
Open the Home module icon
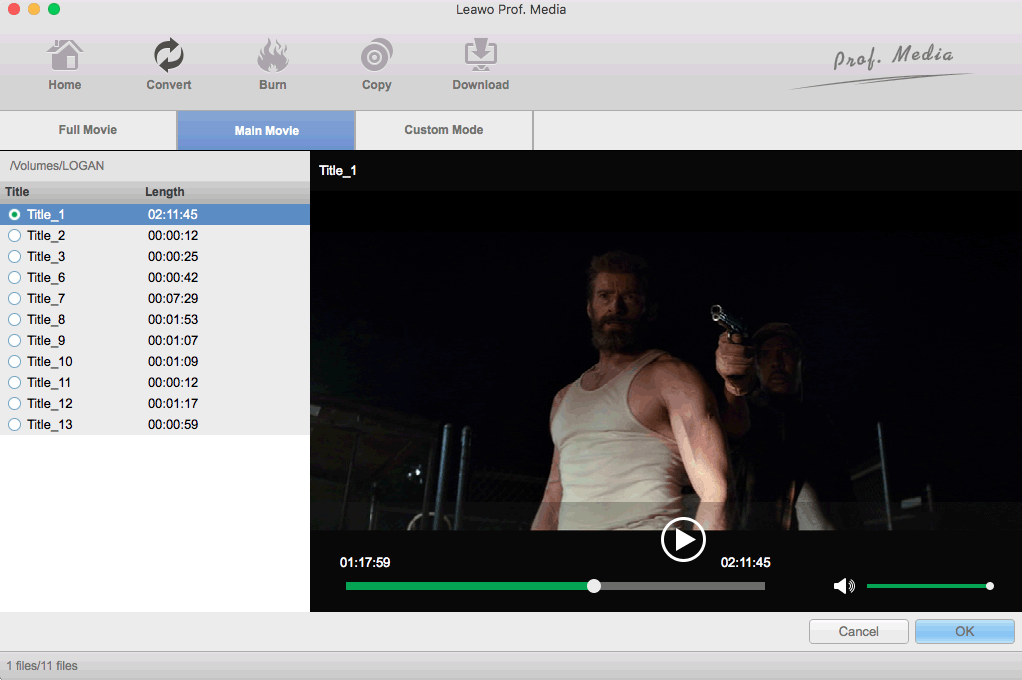click(65, 56)
